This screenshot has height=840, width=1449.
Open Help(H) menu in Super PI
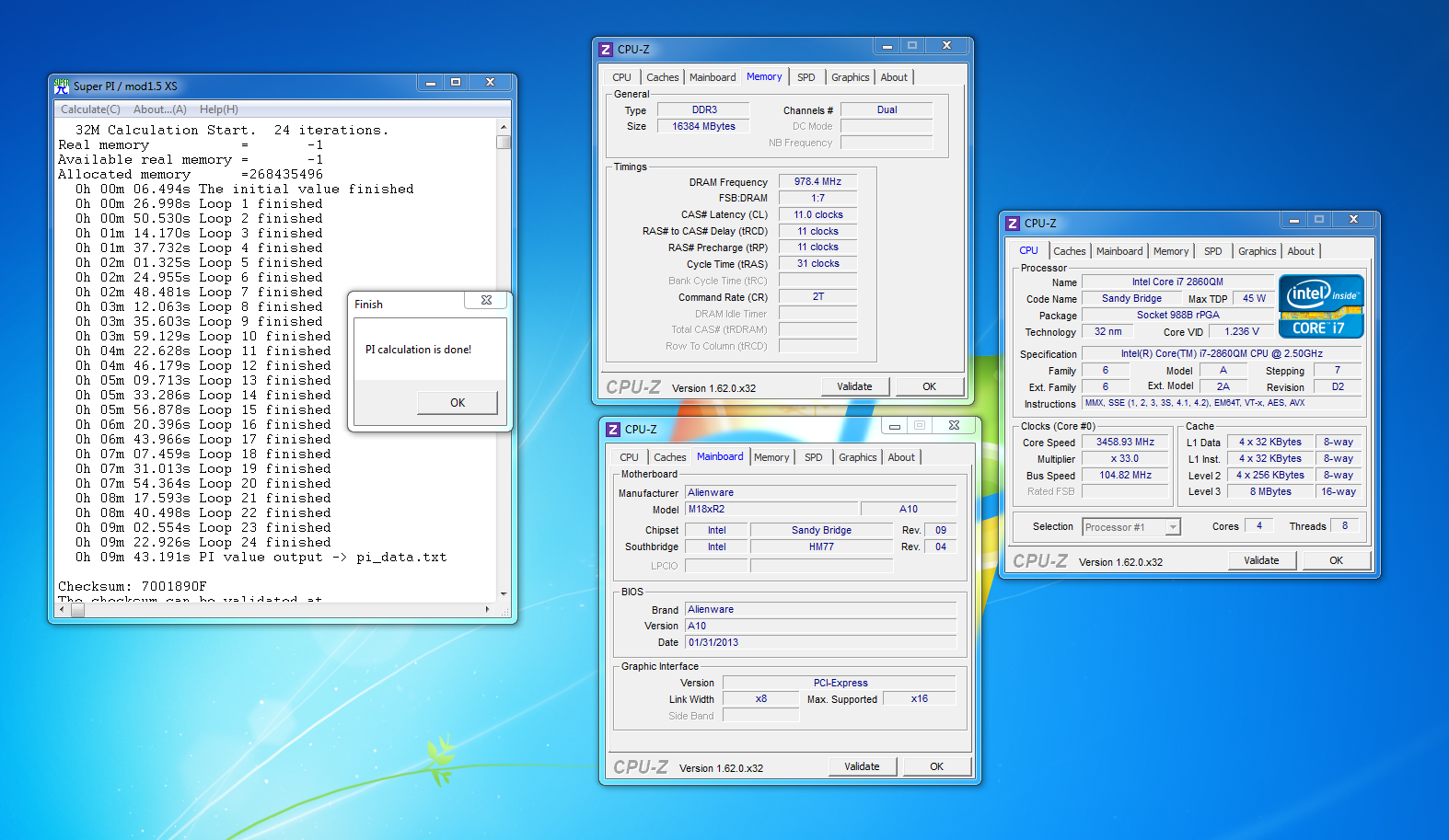(219, 109)
